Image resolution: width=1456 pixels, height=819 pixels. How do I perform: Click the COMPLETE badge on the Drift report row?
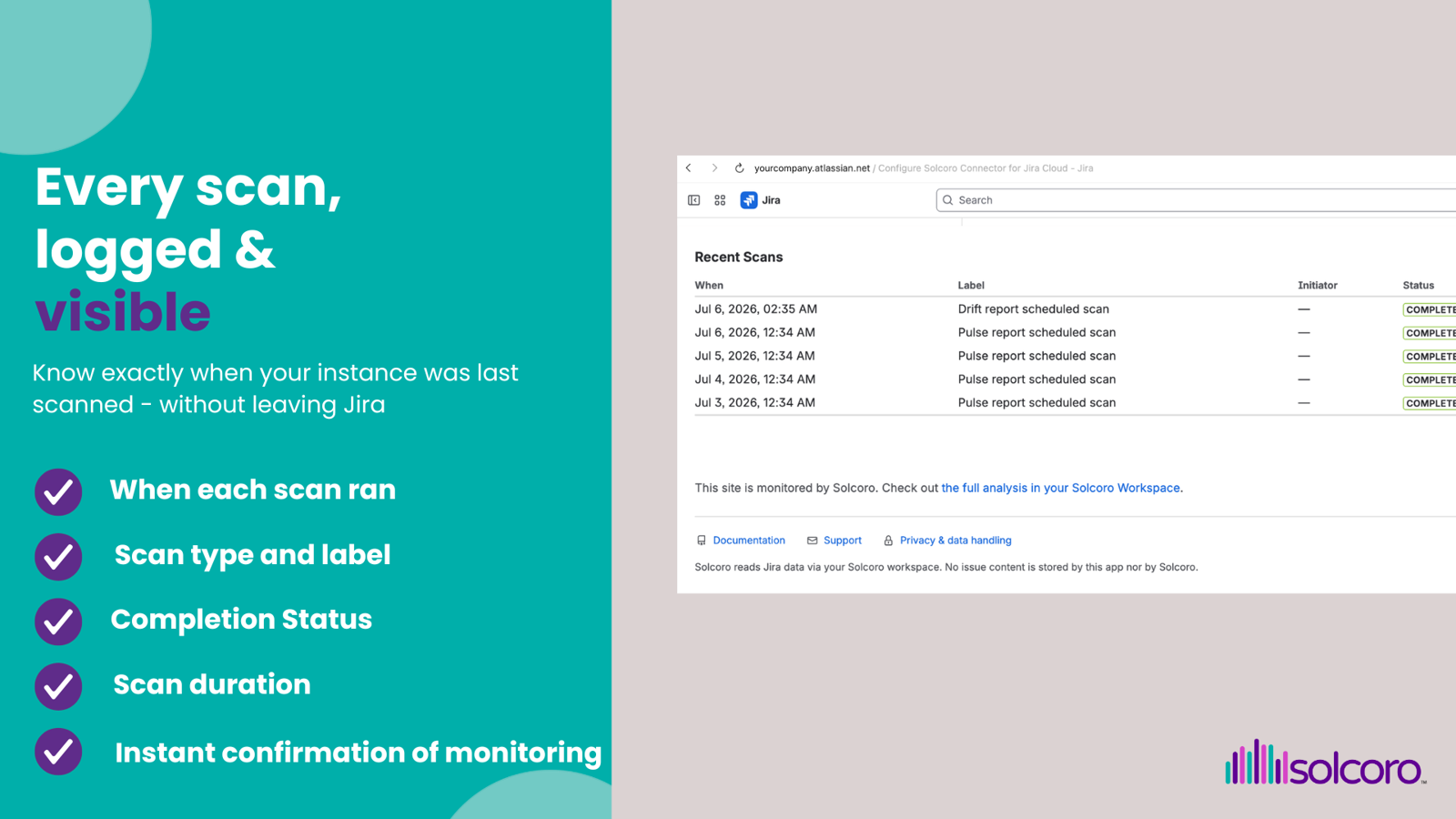pos(1430,309)
